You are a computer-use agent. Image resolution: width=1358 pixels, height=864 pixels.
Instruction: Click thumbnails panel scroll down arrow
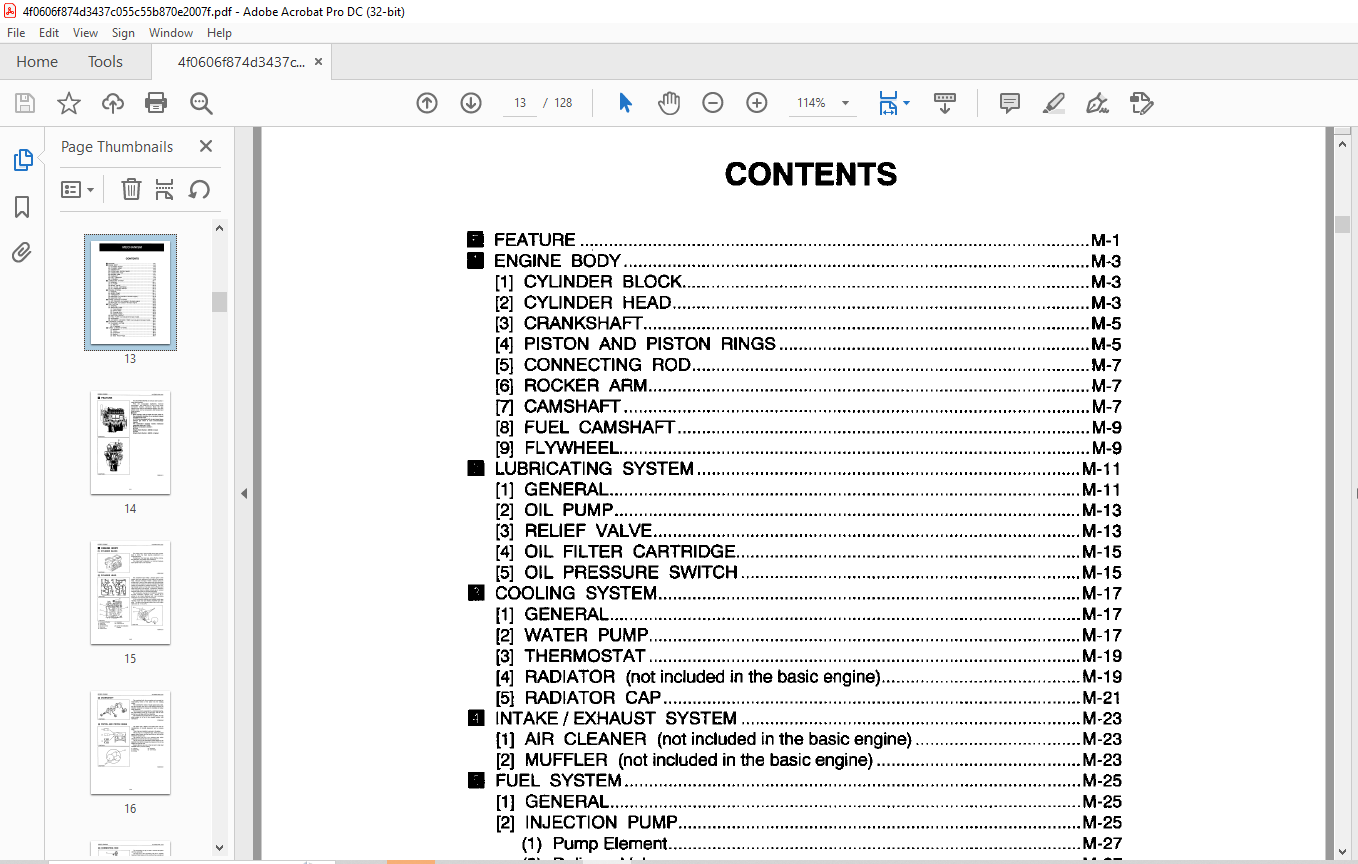pyautogui.click(x=219, y=847)
